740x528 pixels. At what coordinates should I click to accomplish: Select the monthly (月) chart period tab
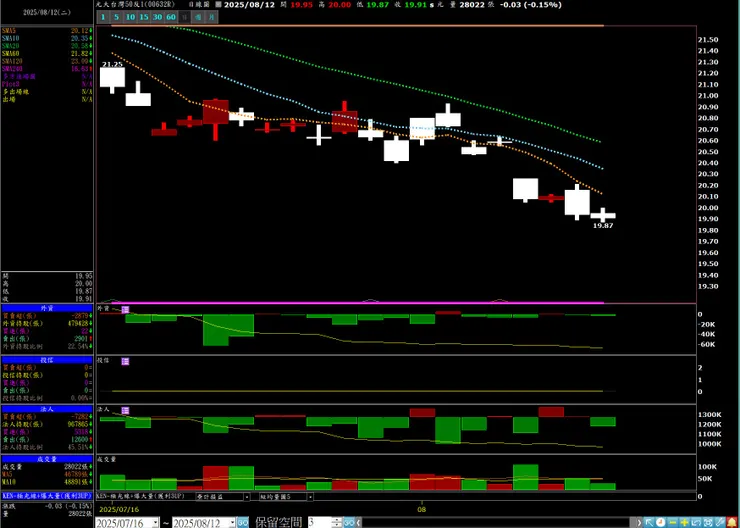(212, 17)
